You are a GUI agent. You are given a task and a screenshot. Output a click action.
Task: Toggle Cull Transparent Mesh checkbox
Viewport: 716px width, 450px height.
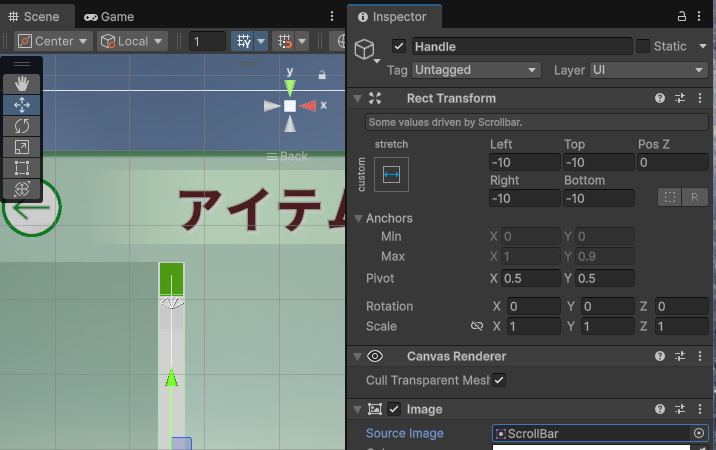[499, 380]
